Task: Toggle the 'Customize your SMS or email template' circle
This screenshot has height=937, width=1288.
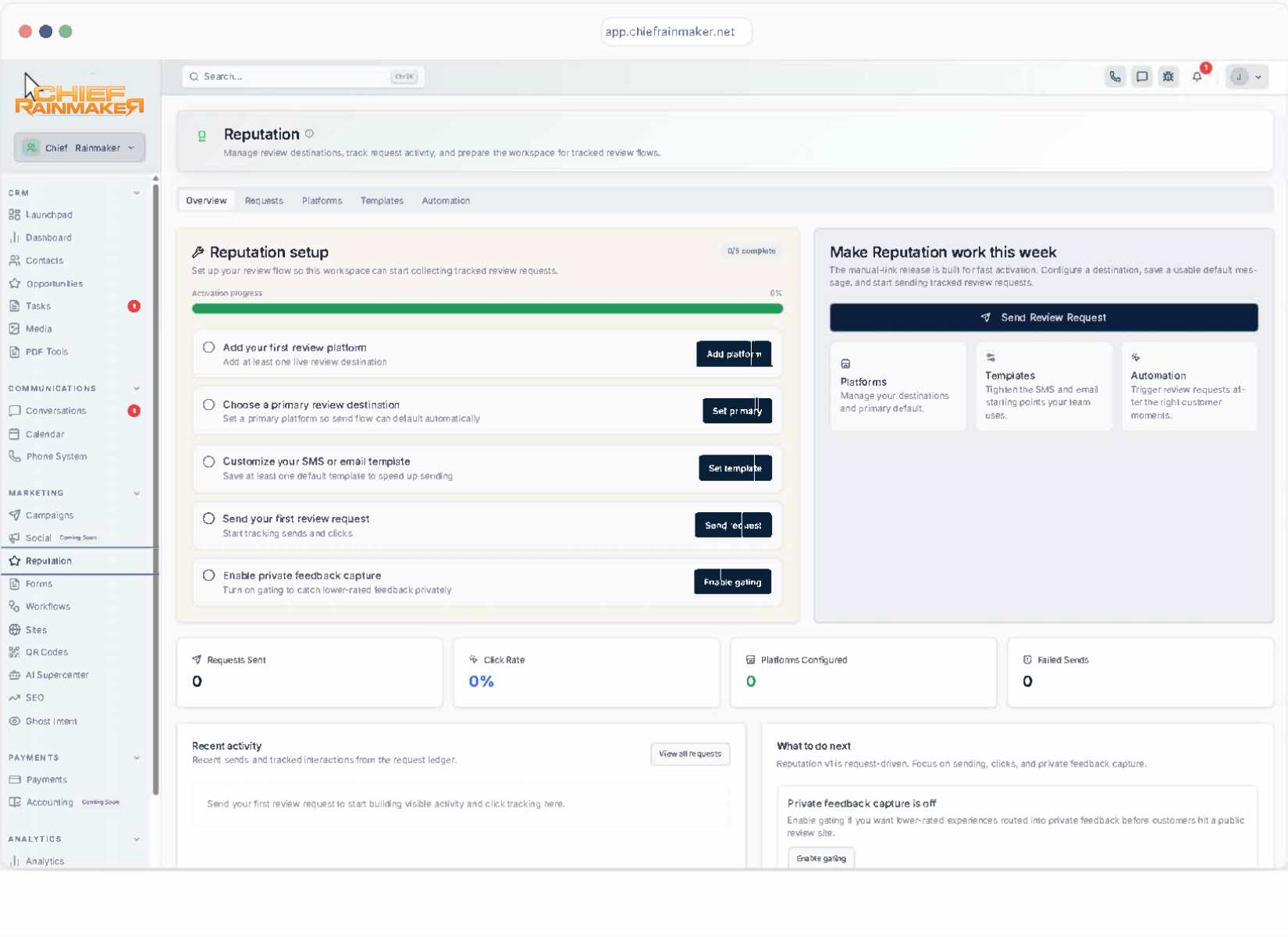Action: coord(208,461)
